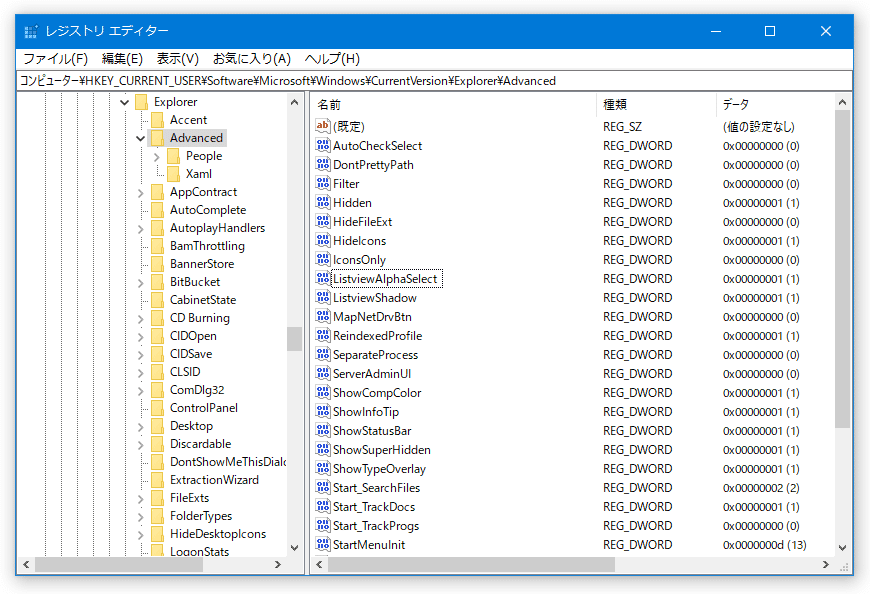Click the StartMenuInit binary icon
The height and width of the screenshot is (594, 870).
point(324,544)
